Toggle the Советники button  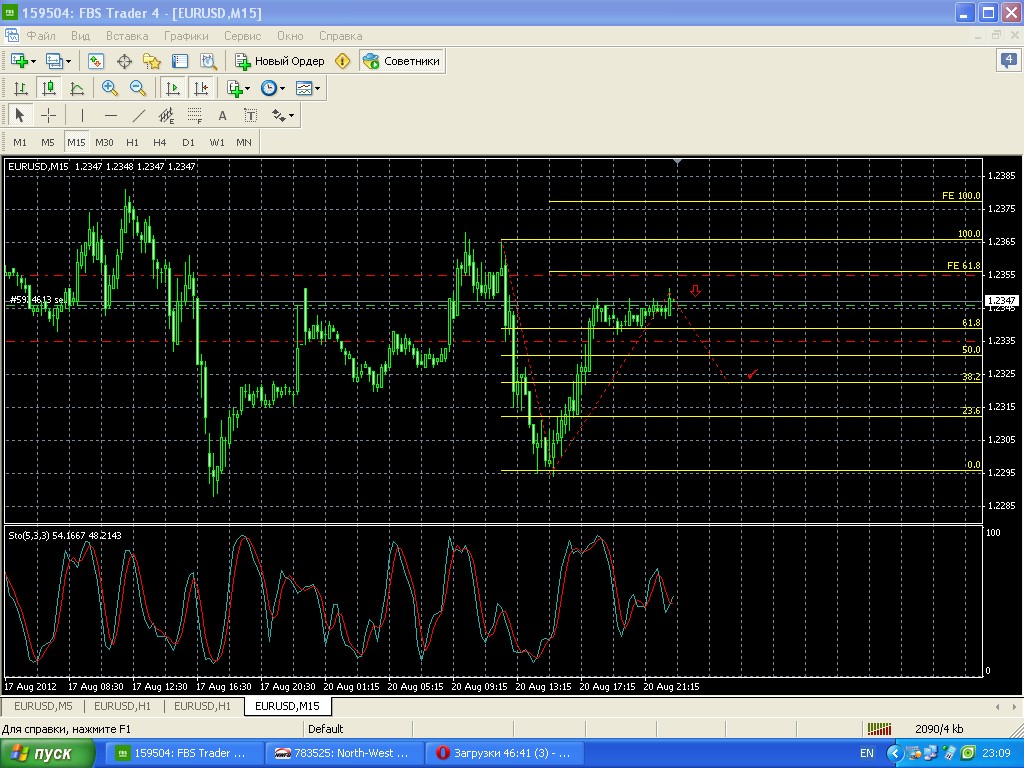[x=402, y=61]
